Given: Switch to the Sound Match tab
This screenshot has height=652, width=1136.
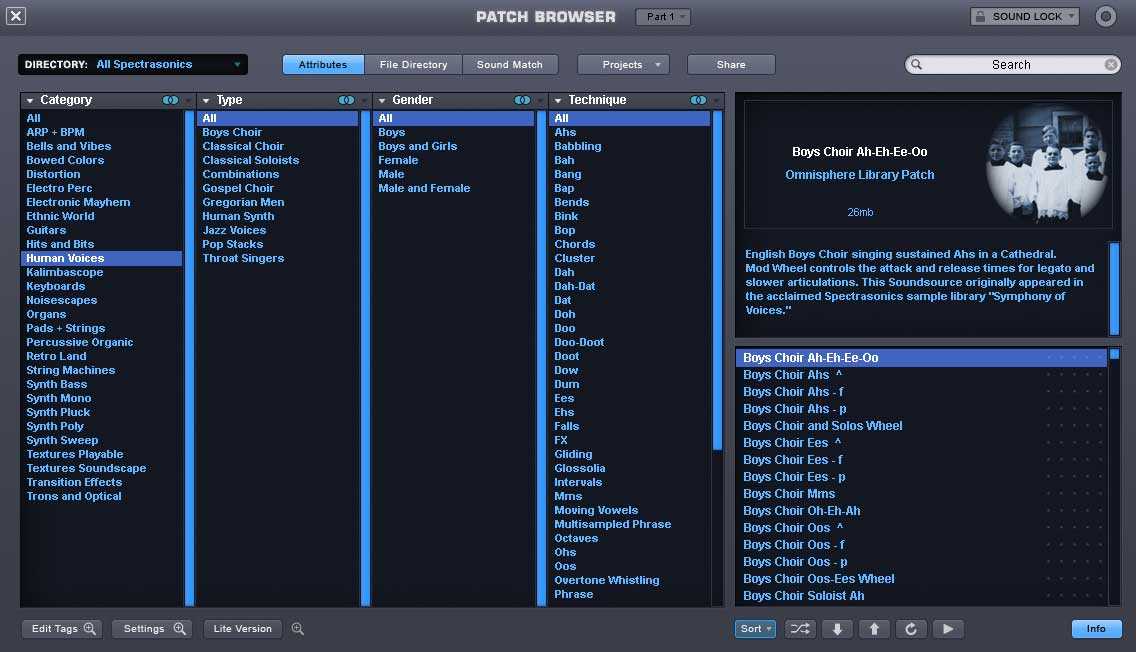Looking at the screenshot, I should 509,65.
